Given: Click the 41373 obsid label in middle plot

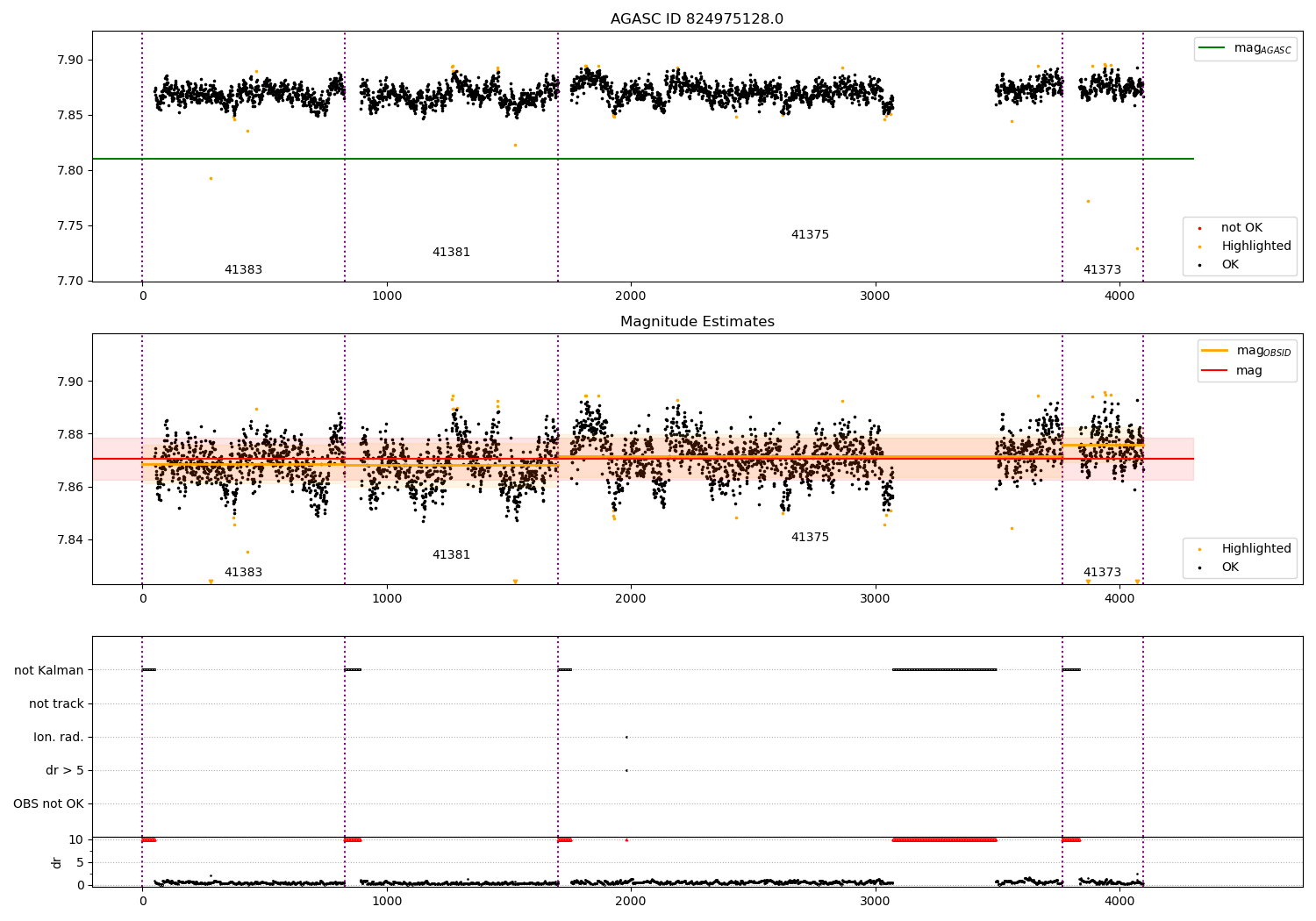Looking at the screenshot, I should tap(1102, 573).
